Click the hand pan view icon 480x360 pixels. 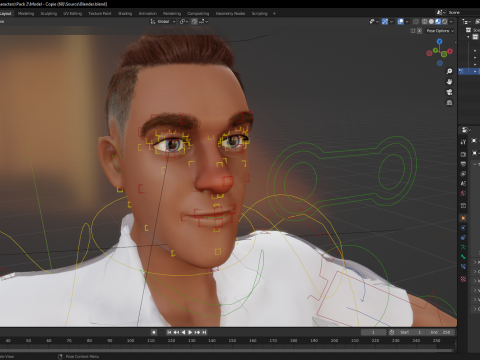click(x=449, y=82)
